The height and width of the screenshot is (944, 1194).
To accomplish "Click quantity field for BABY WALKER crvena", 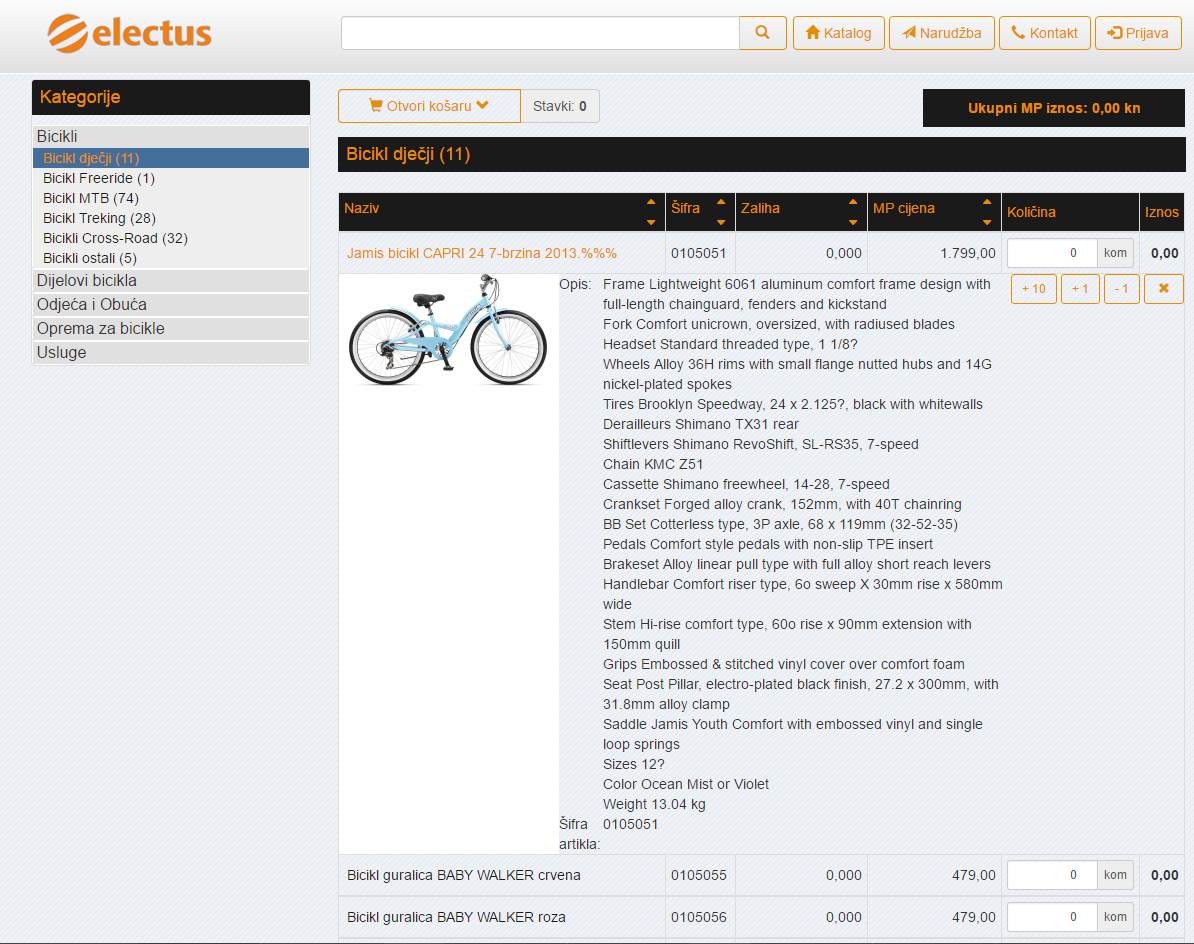I will pyautogui.click(x=1052, y=875).
